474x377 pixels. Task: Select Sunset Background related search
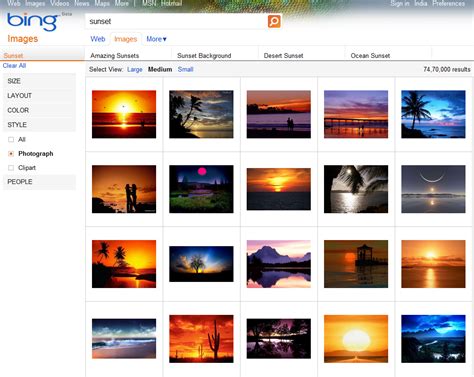[x=204, y=56]
